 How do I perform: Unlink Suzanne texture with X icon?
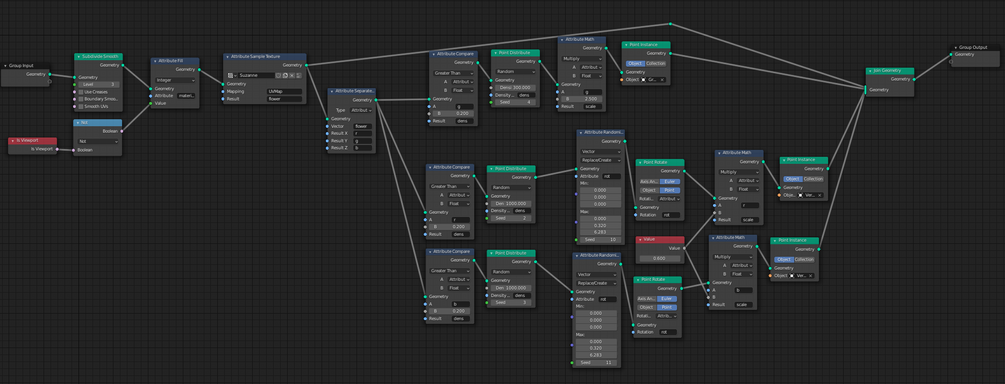click(x=292, y=75)
